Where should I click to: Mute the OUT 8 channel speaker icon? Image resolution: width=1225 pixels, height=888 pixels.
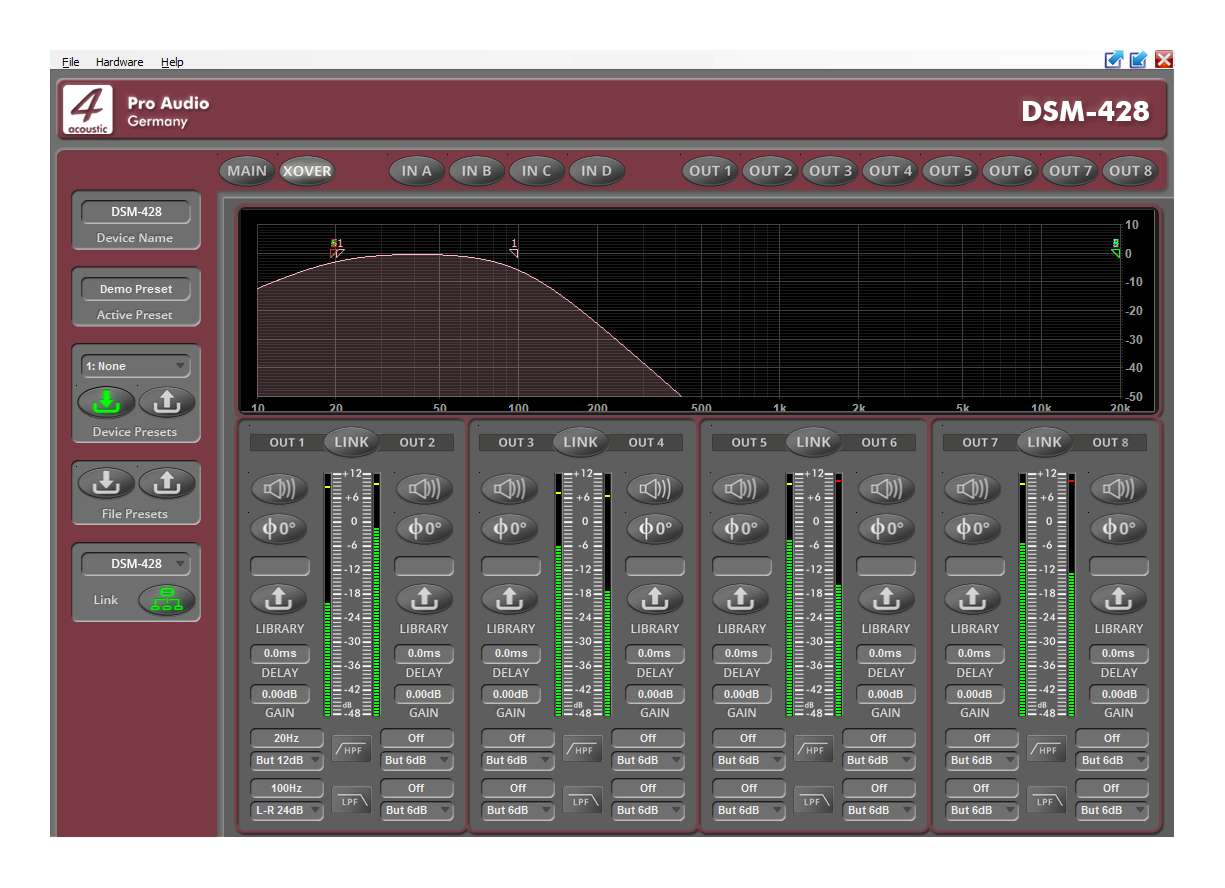[1118, 489]
